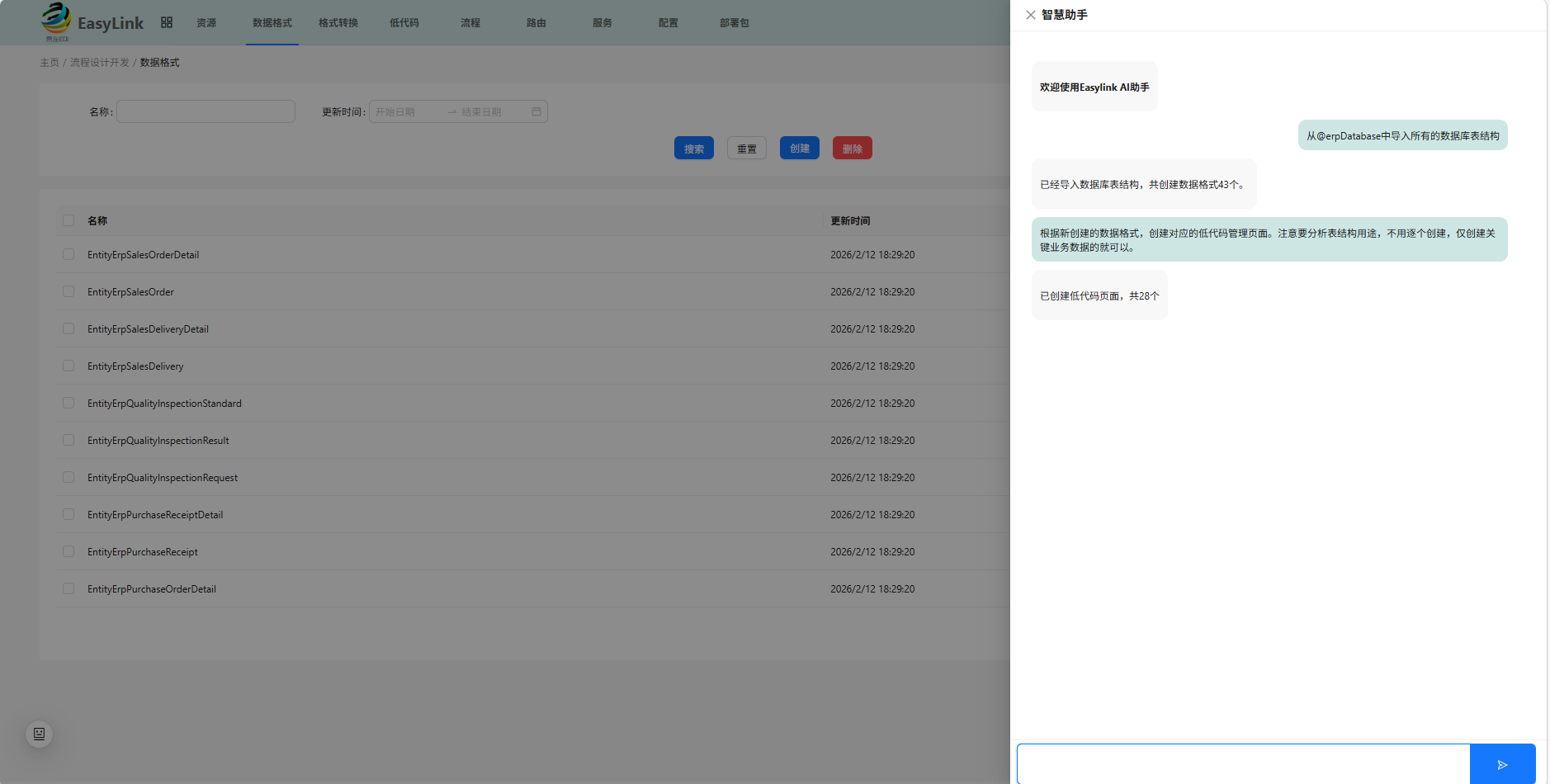Click the EntityErpPurchaseReceiptDetail name
1550x784 pixels.
155,515
